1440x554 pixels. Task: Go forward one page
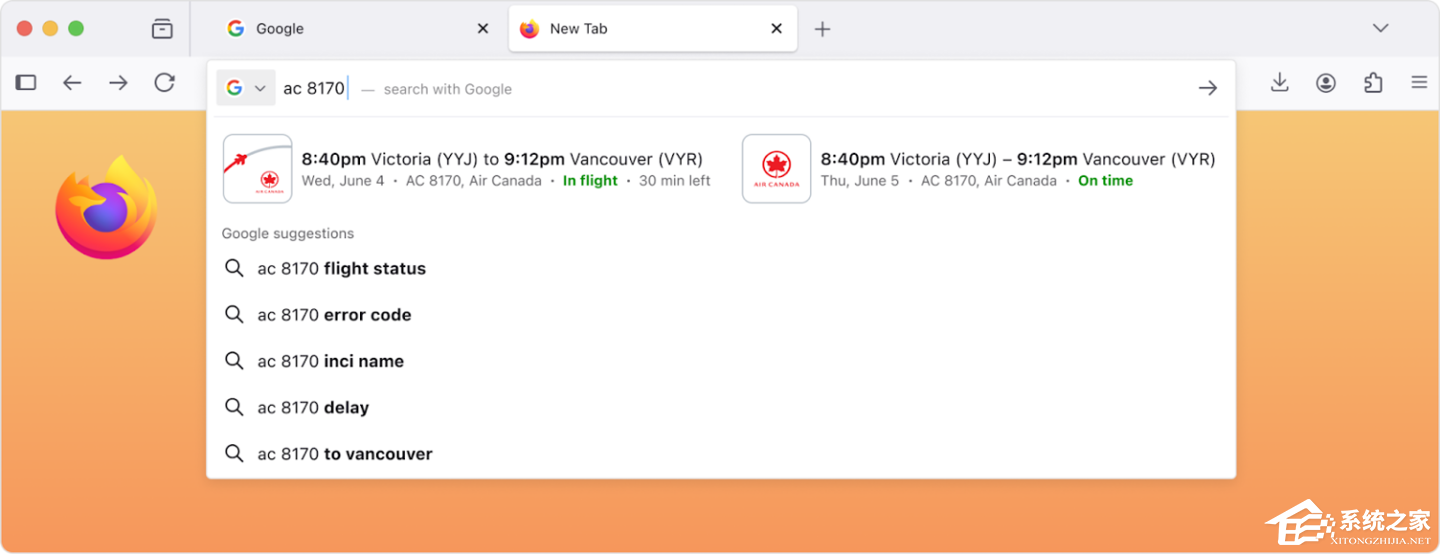(118, 83)
